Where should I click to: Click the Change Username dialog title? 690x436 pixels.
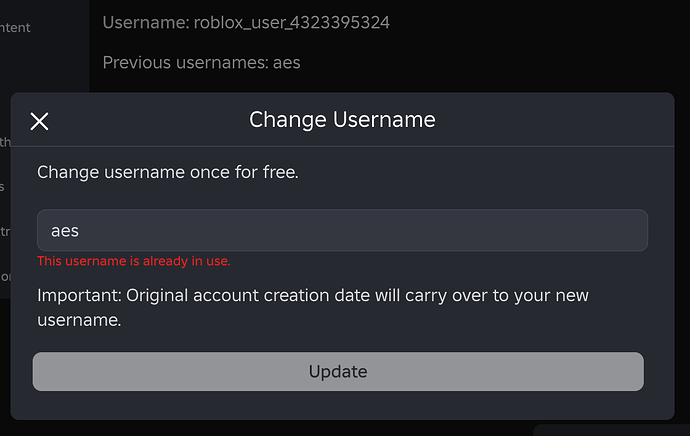point(342,120)
